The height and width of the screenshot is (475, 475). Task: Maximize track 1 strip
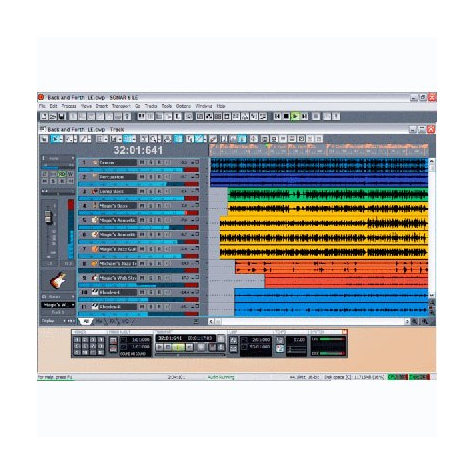tap(197, 161)
